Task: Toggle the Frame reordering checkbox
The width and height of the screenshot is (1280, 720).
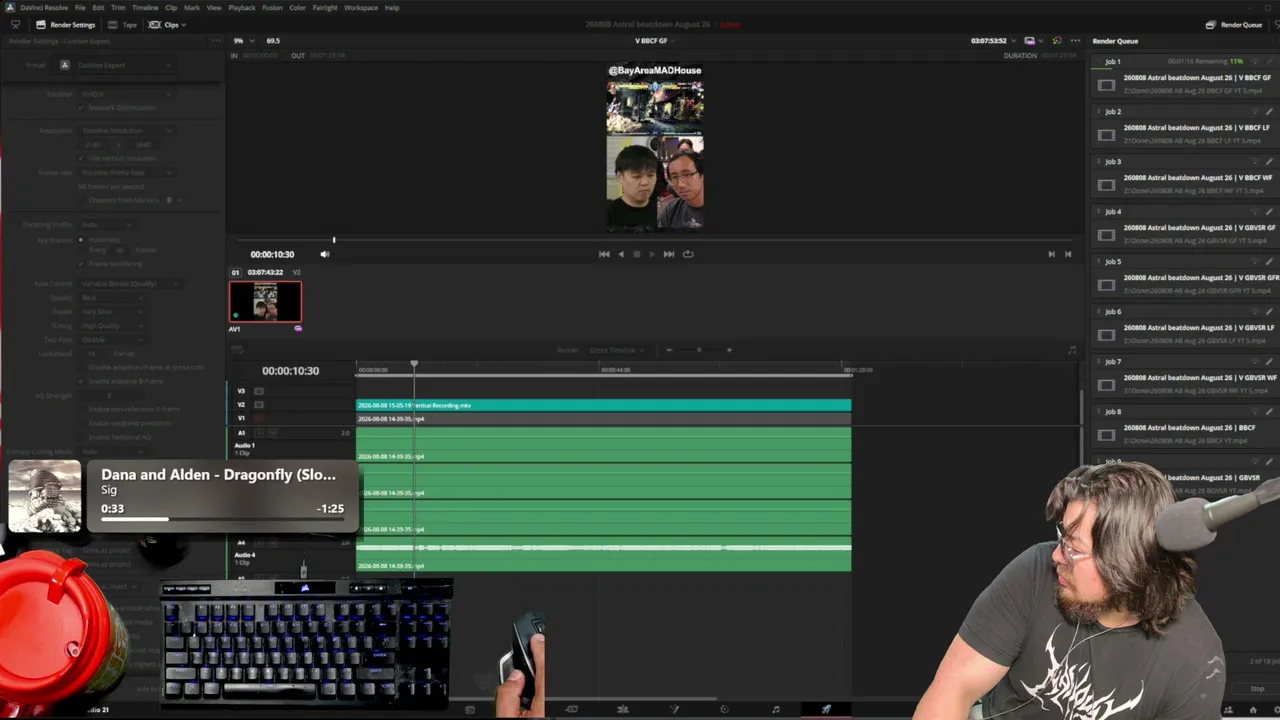Action: [x=83, y=264]
